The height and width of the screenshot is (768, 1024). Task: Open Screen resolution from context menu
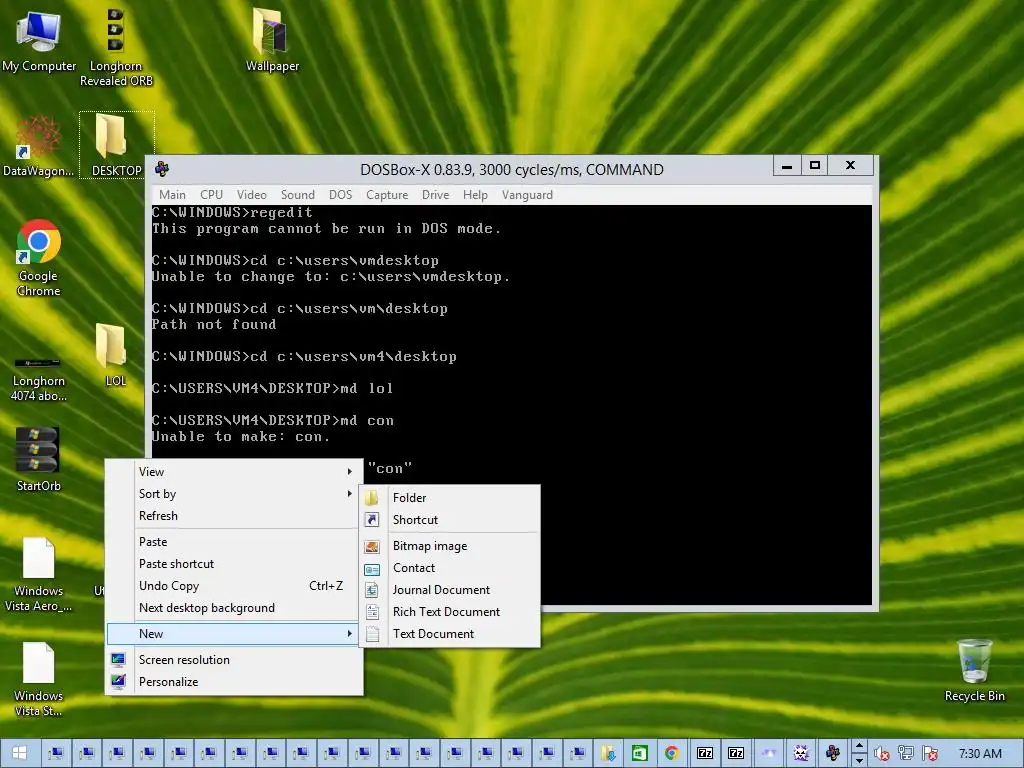(234, 660)
